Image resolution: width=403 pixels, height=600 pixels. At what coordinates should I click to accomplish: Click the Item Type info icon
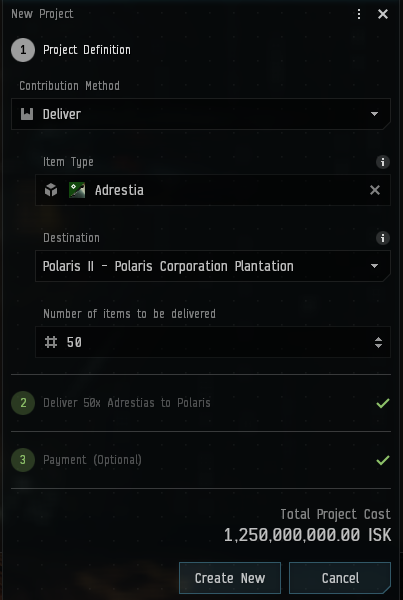tap(382, 162)
